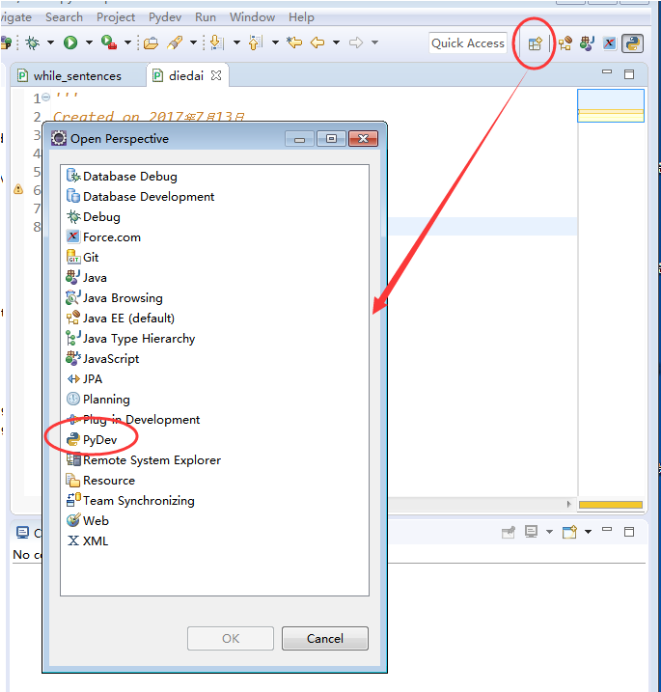Open the Run button dropdown arrow

pyautogui.click(x=89, y=43)
